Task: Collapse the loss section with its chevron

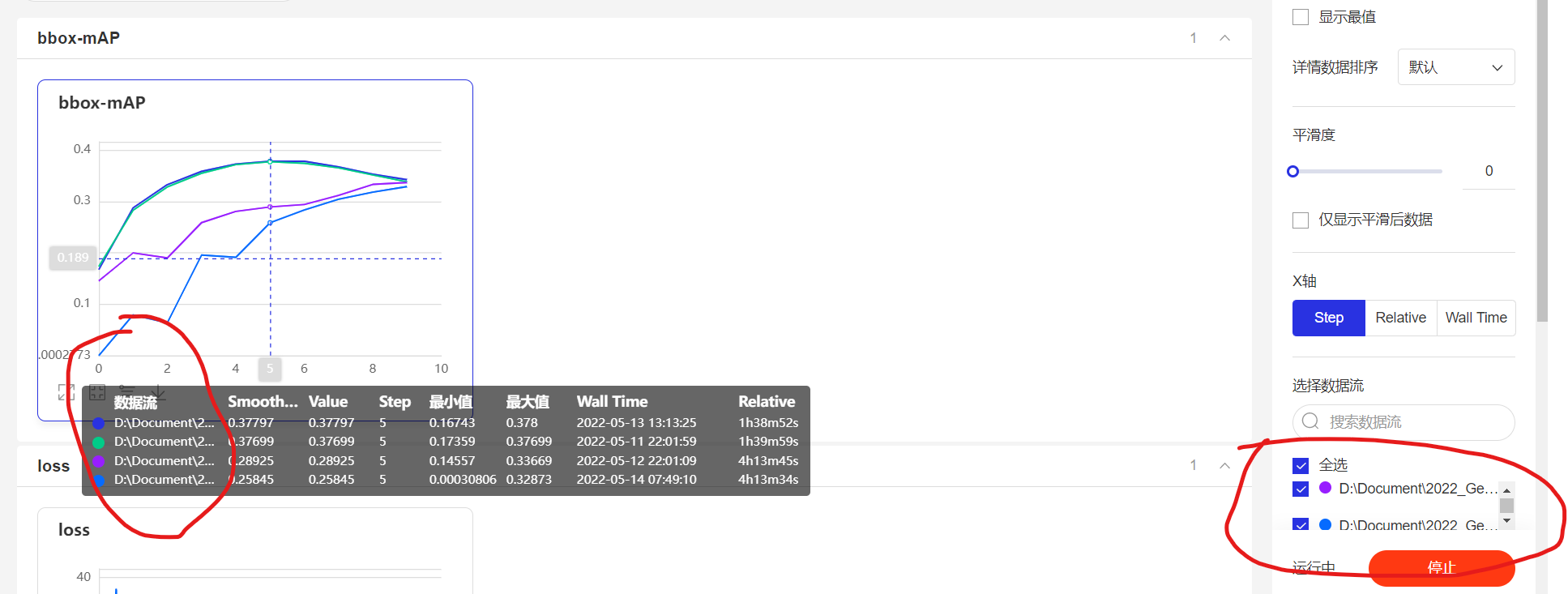Action: 1225,465
